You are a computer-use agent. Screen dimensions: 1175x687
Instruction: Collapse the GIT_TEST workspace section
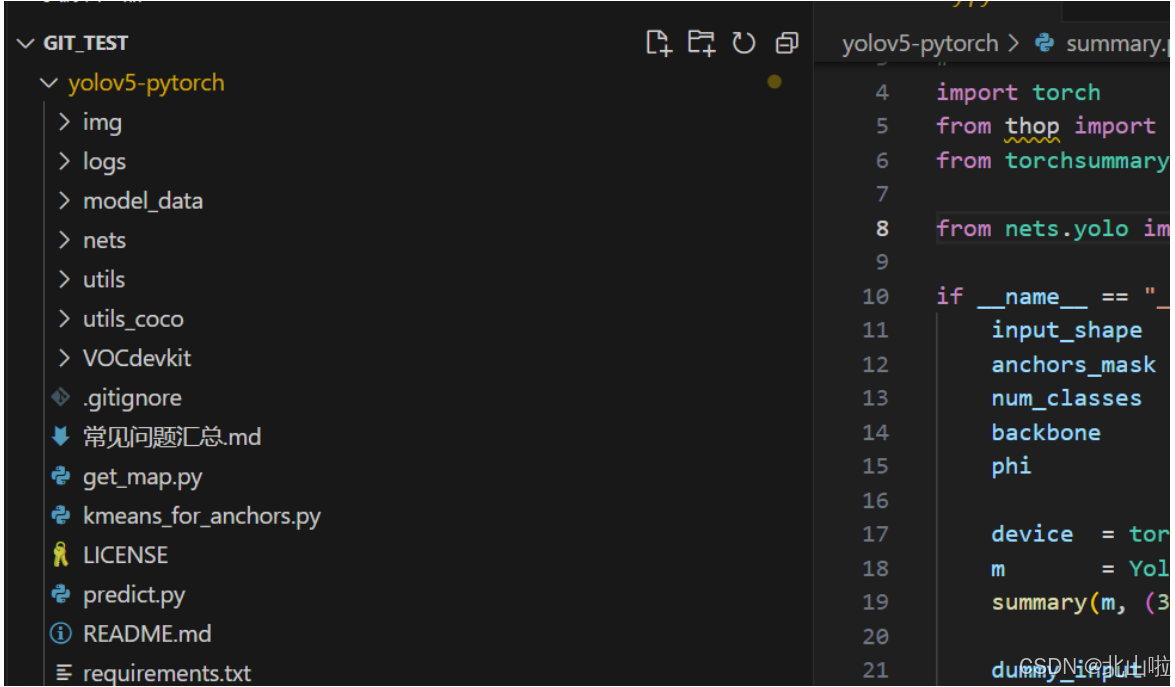pos(25,43)
